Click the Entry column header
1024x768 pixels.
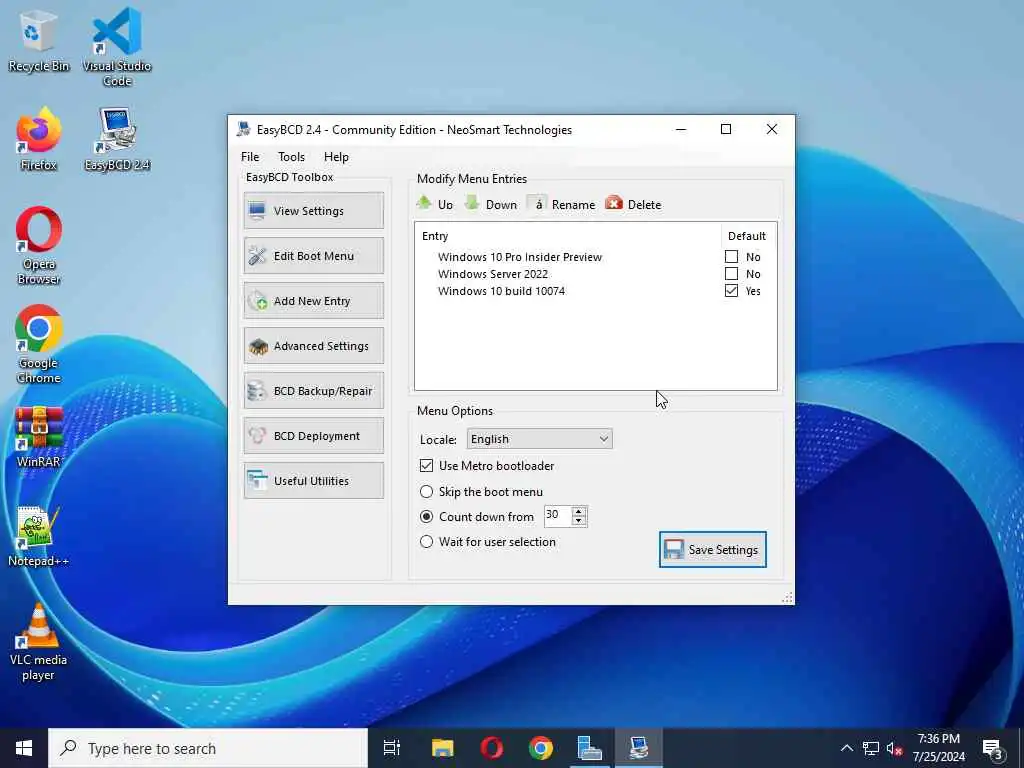(x=436, y=236)
